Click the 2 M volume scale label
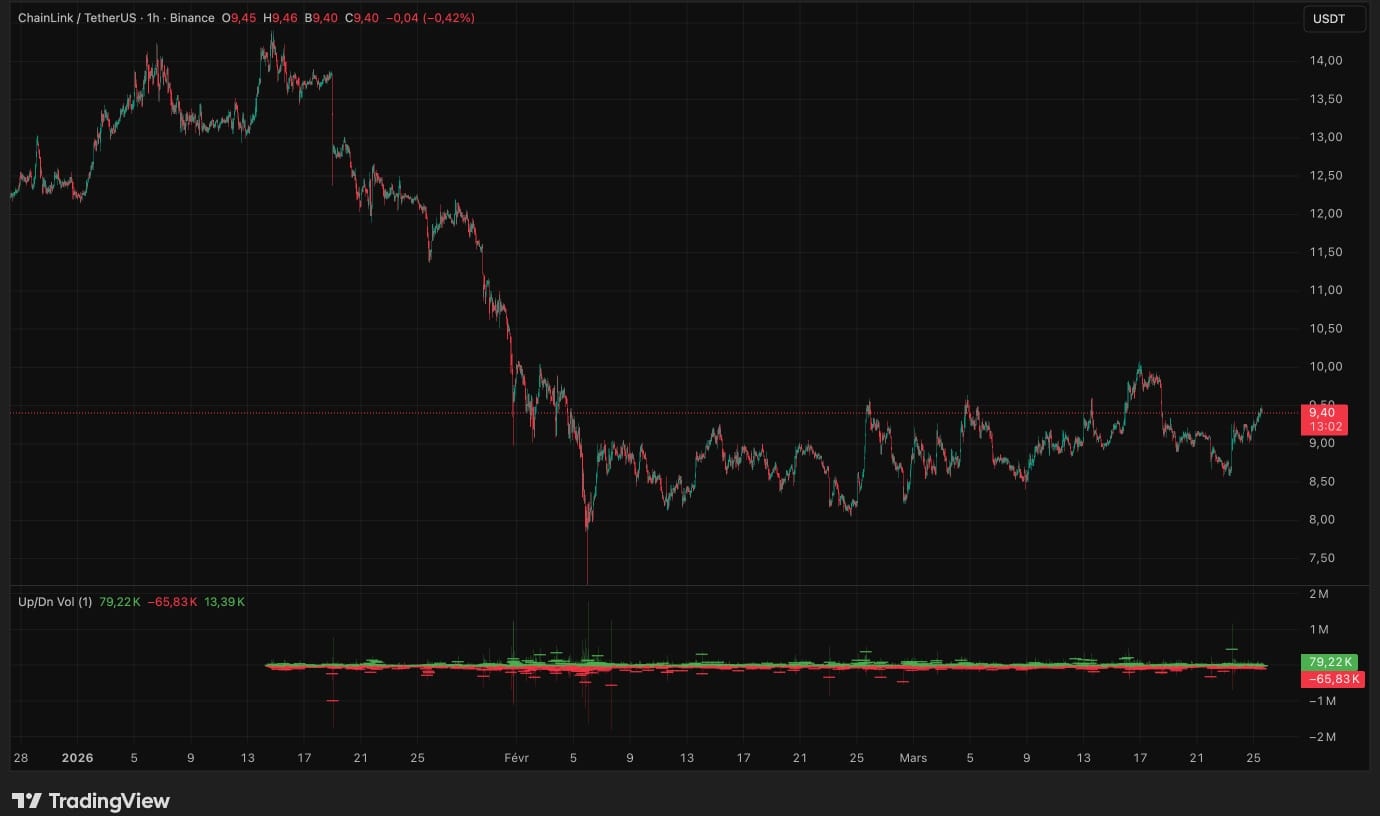Screen dimensions: 1380x816 pos(1318,594)
